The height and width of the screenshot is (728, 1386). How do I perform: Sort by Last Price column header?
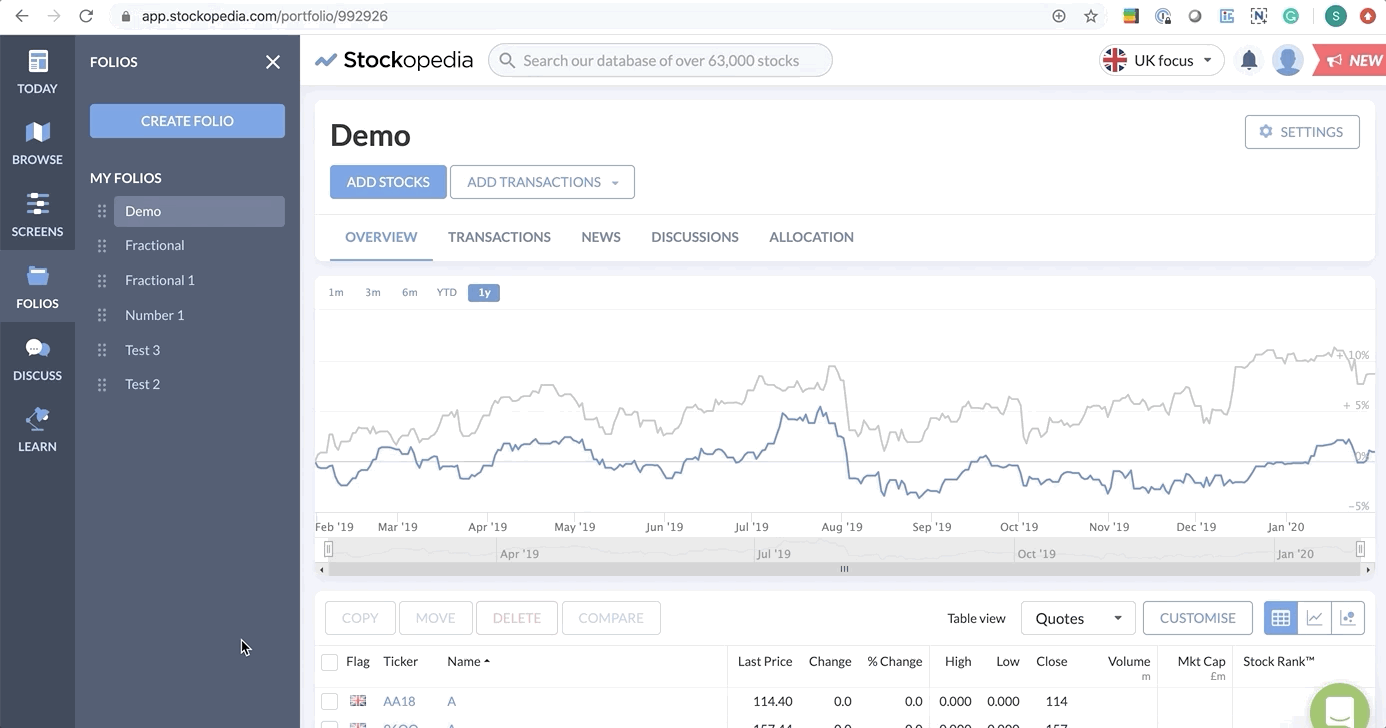point(765,661)
